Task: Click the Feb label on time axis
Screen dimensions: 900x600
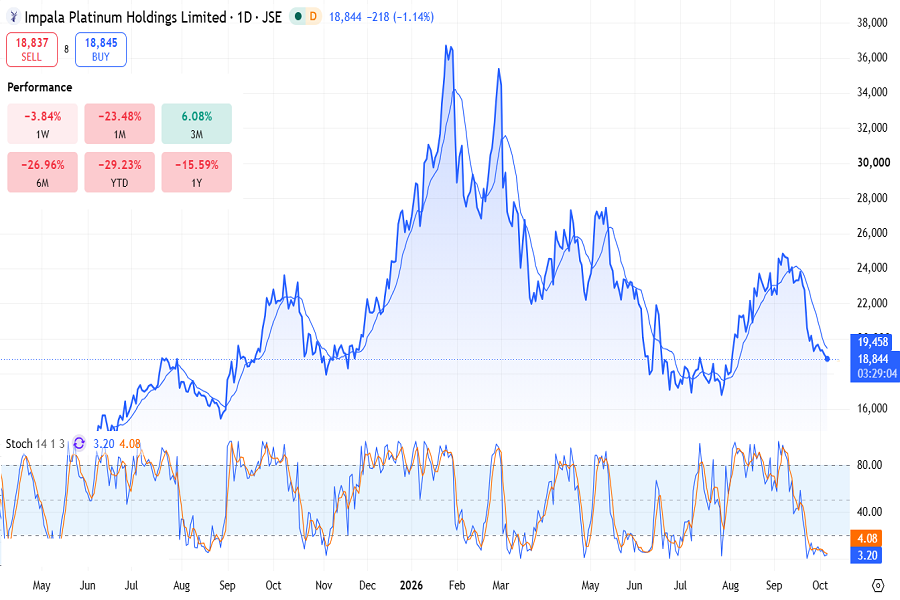Action: pos(457,586)
